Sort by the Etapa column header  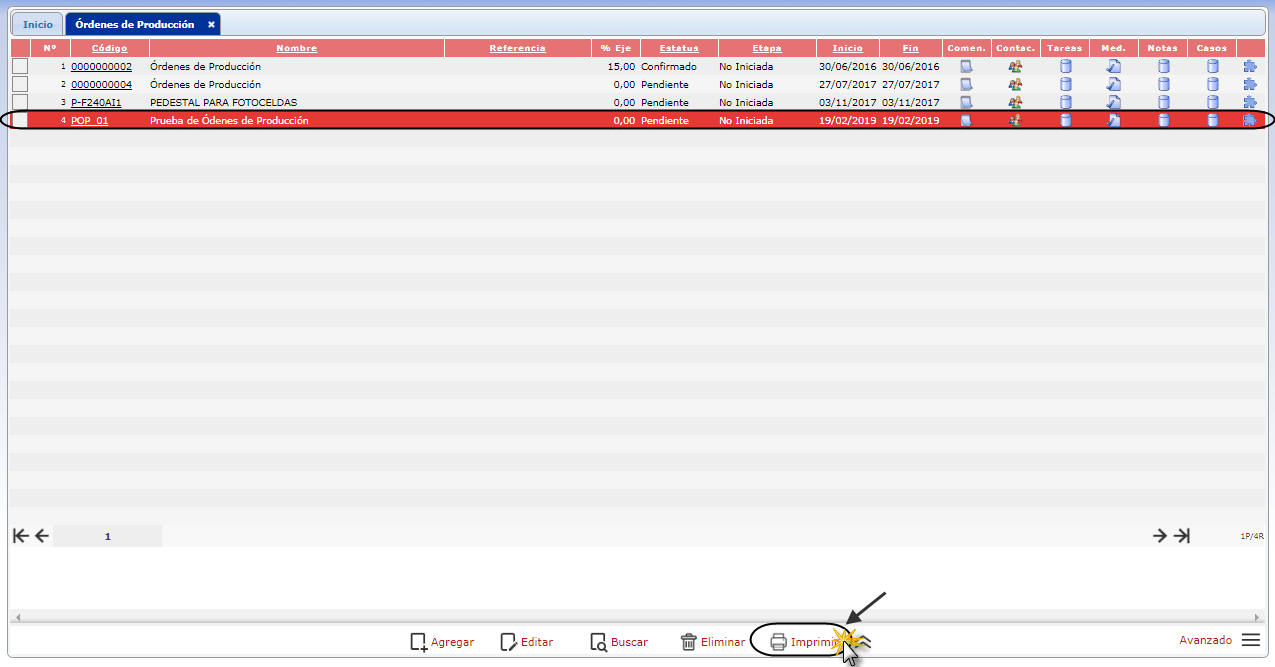767,48
